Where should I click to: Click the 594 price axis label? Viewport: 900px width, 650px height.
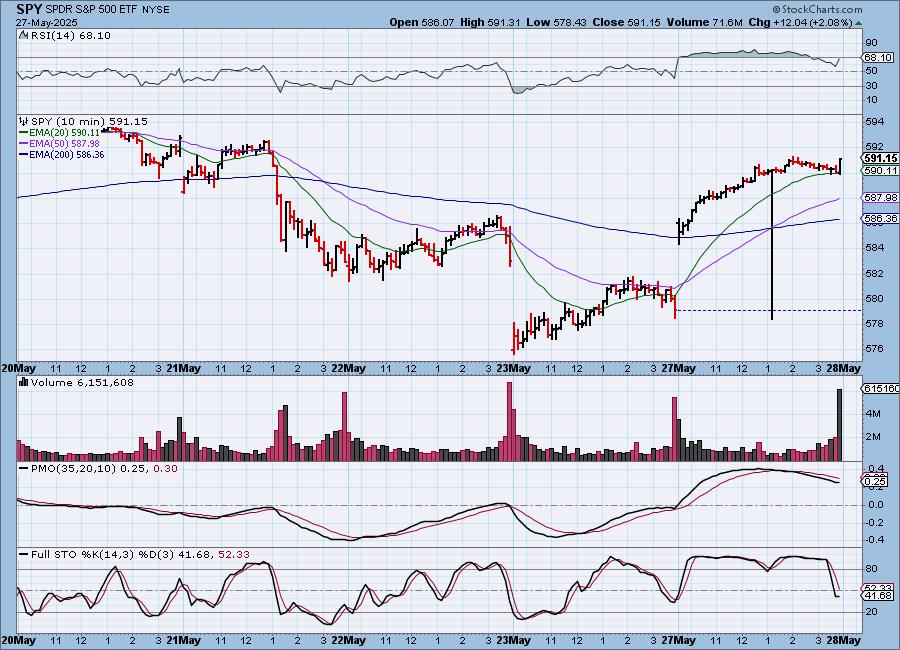tap(874, 122)
